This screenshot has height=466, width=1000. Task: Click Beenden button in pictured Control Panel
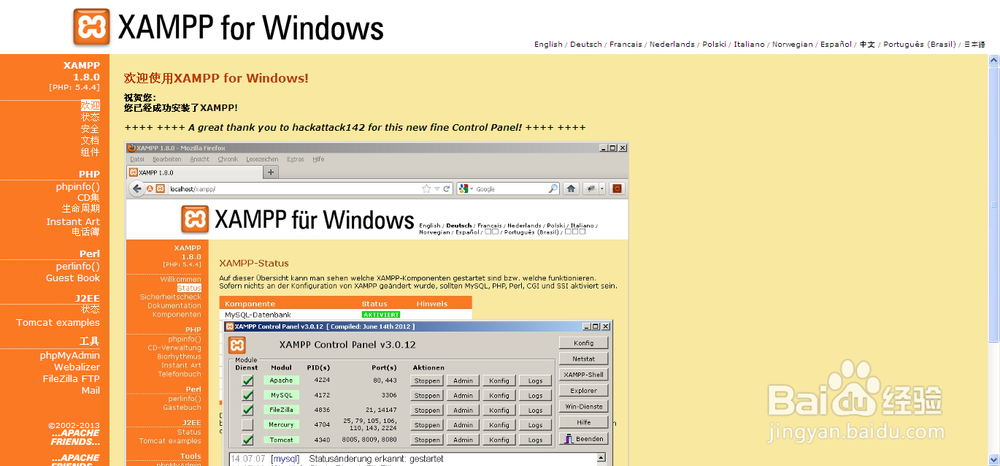coord(584,439)
